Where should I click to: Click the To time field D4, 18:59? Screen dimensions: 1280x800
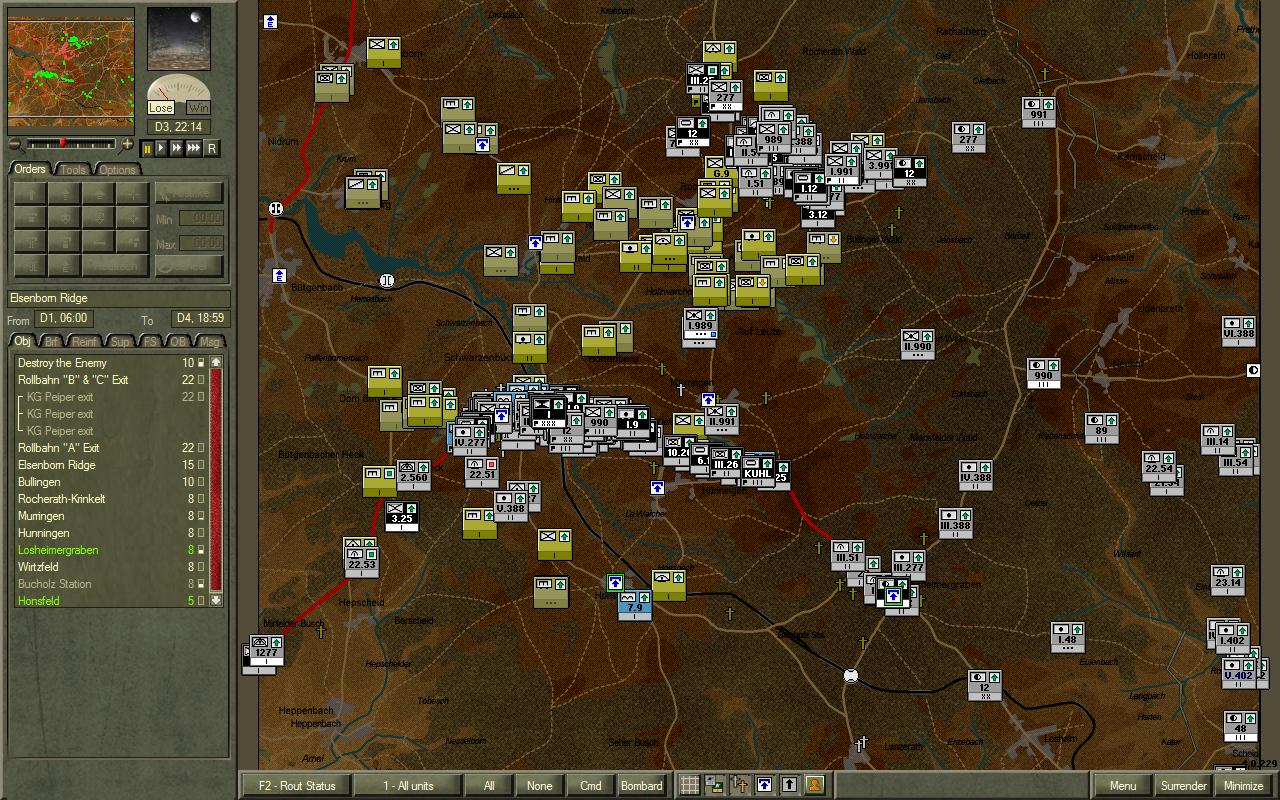[x=201, y=318]
